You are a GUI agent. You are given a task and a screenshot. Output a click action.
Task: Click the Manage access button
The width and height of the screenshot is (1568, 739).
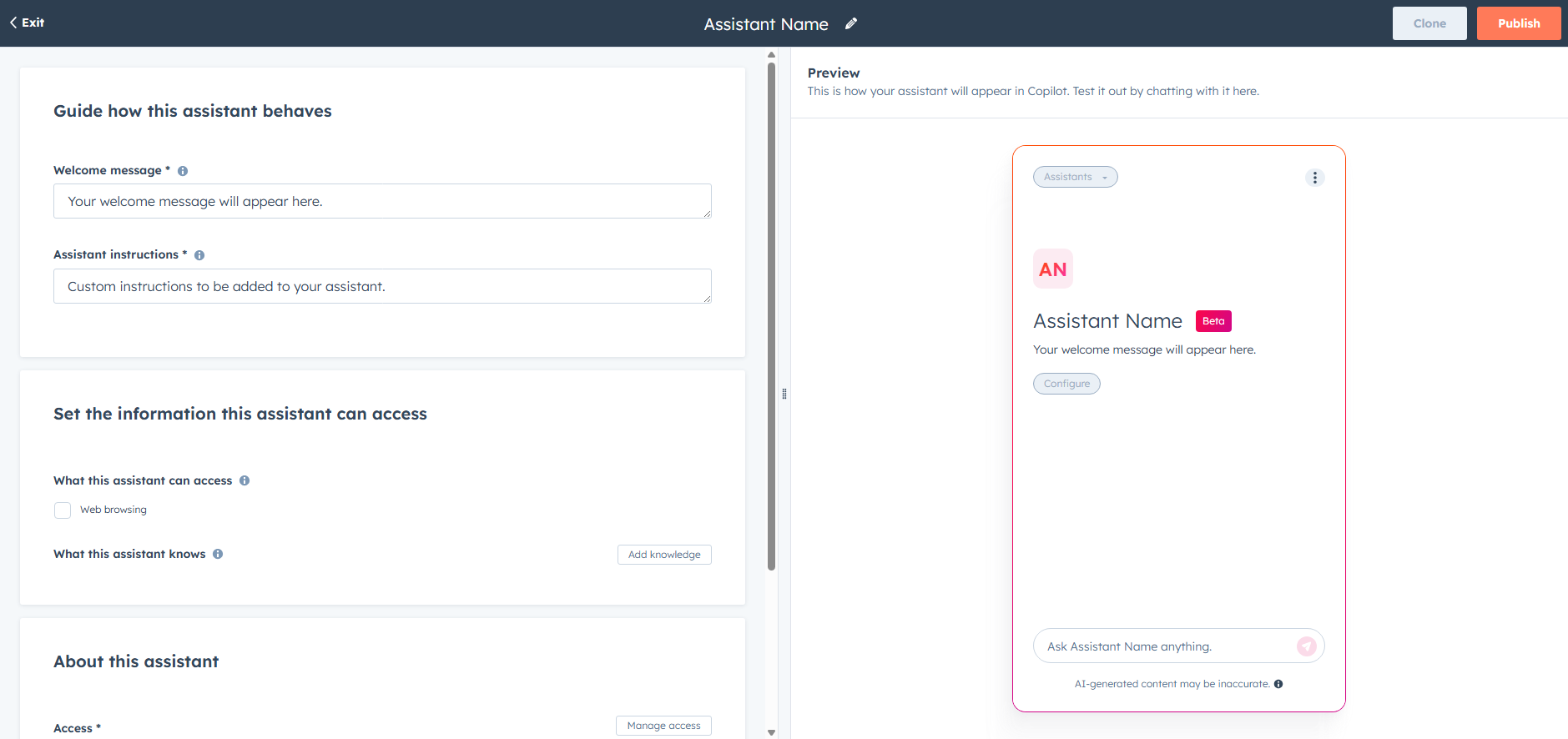click(663, 726)
